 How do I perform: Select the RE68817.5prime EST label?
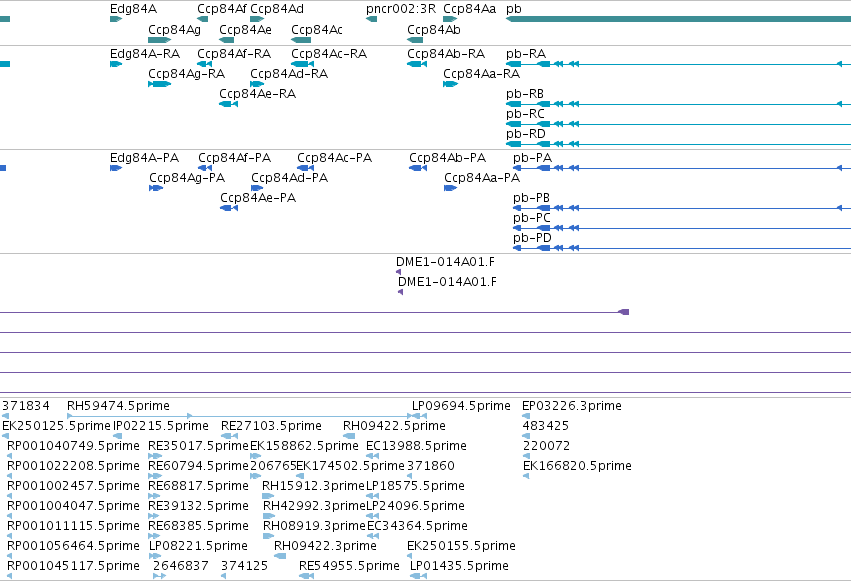coord(198,487)
